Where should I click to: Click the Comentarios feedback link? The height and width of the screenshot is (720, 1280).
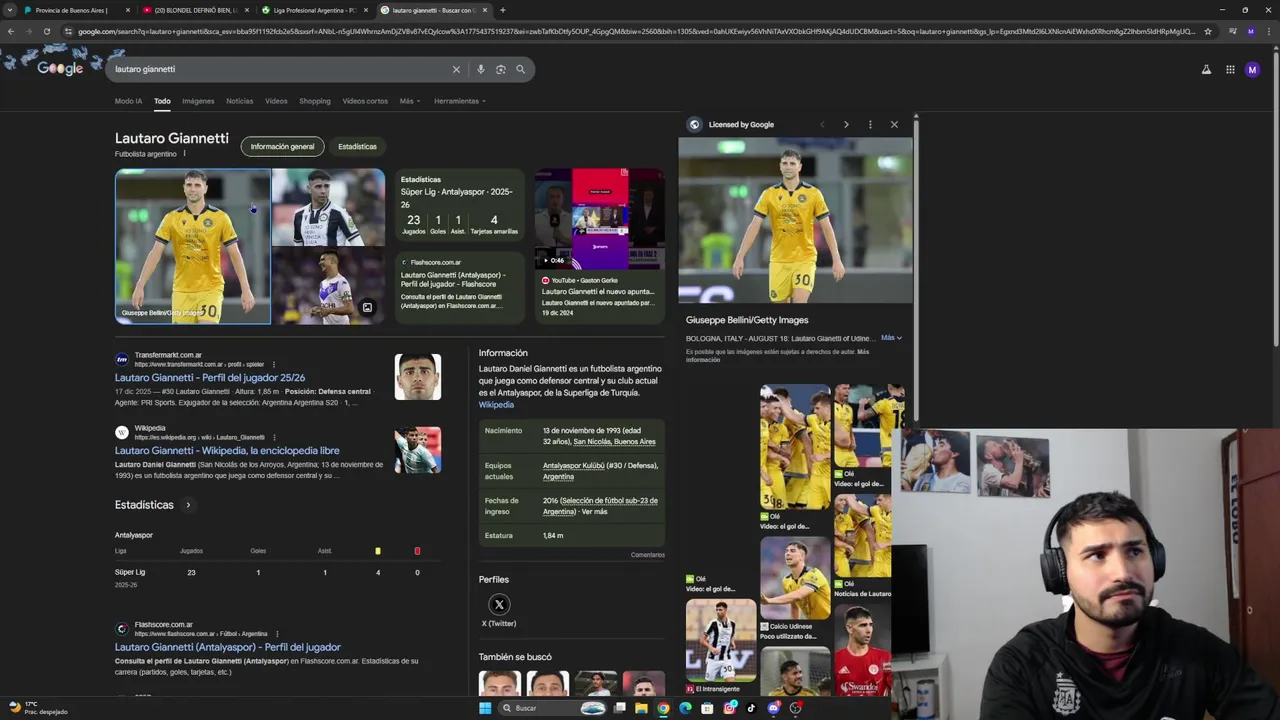pyautogui.click(x=648, y=555)
